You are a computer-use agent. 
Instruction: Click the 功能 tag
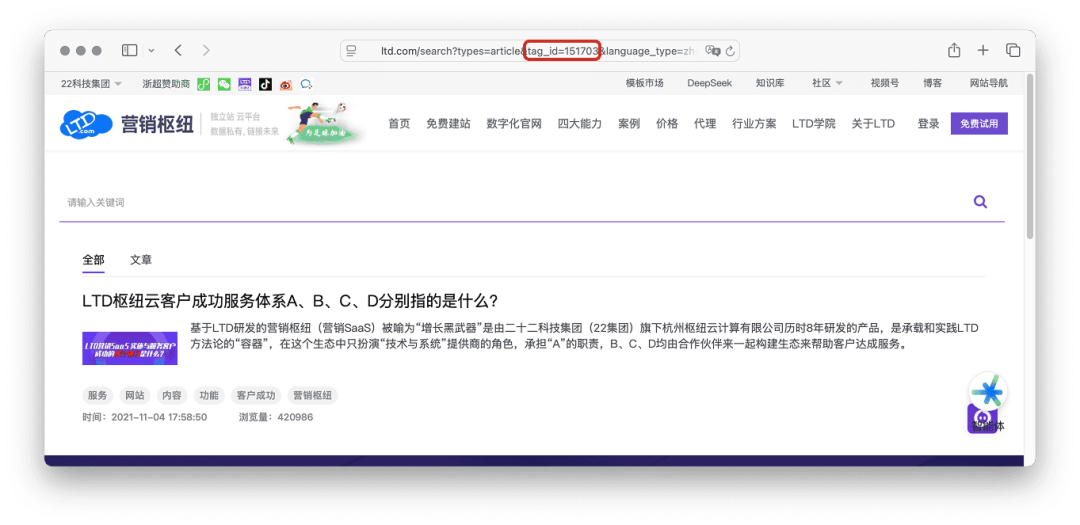click(209, 395)
